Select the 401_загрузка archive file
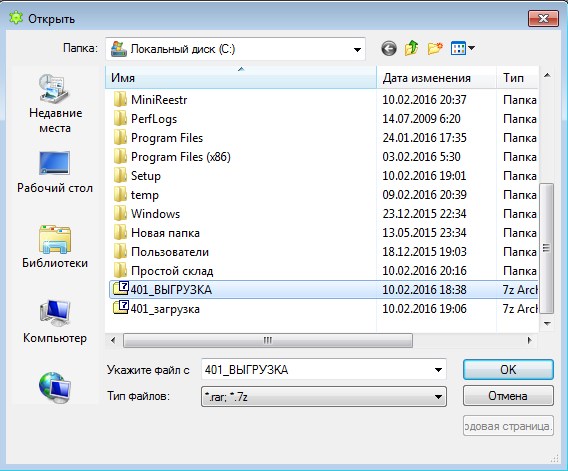Image resolution: width=568 pixels, height=471 pixels. pos(165,309)
